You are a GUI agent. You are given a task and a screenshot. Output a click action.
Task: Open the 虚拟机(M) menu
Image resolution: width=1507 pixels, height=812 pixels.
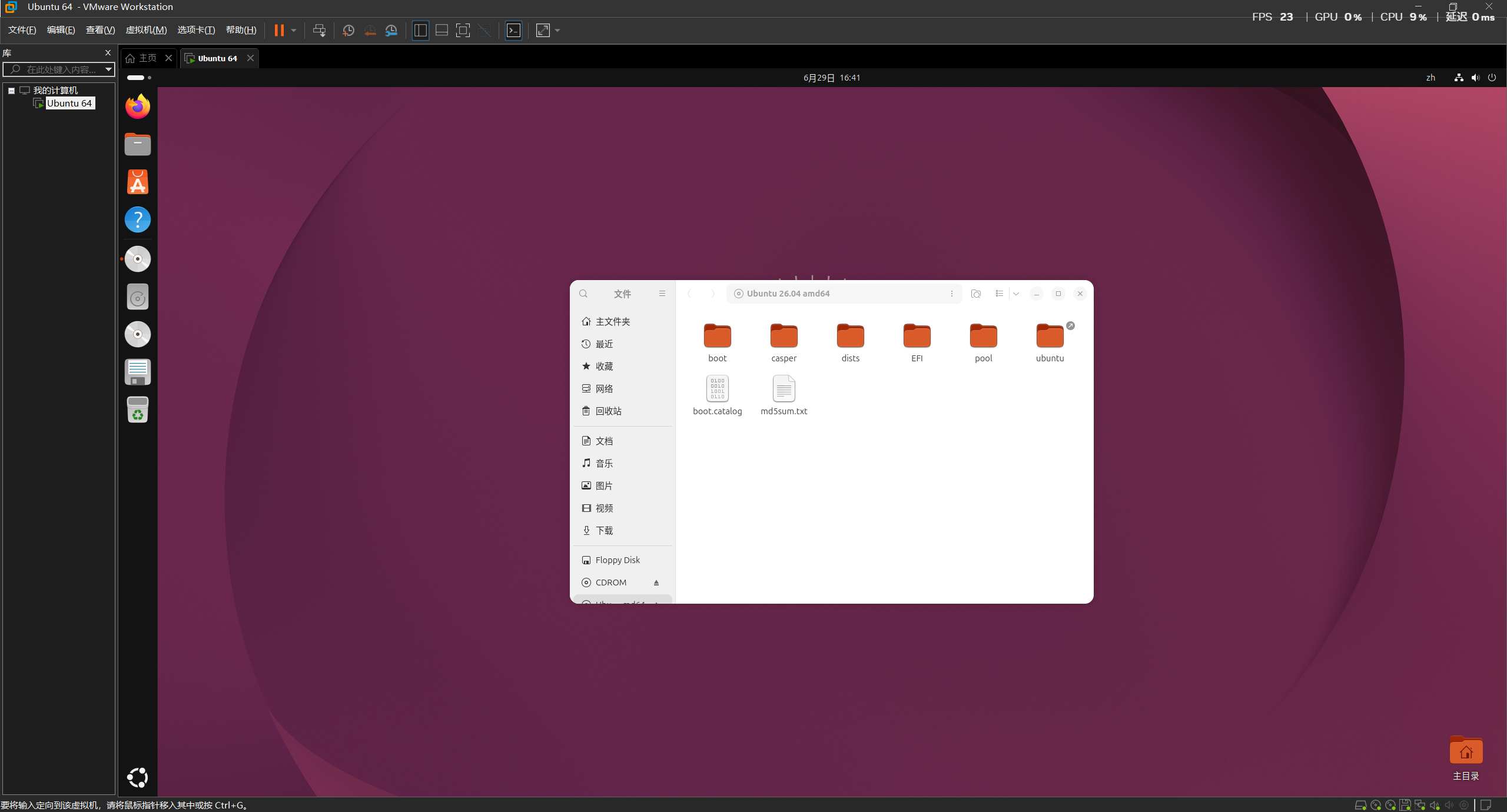pos(146,30)
